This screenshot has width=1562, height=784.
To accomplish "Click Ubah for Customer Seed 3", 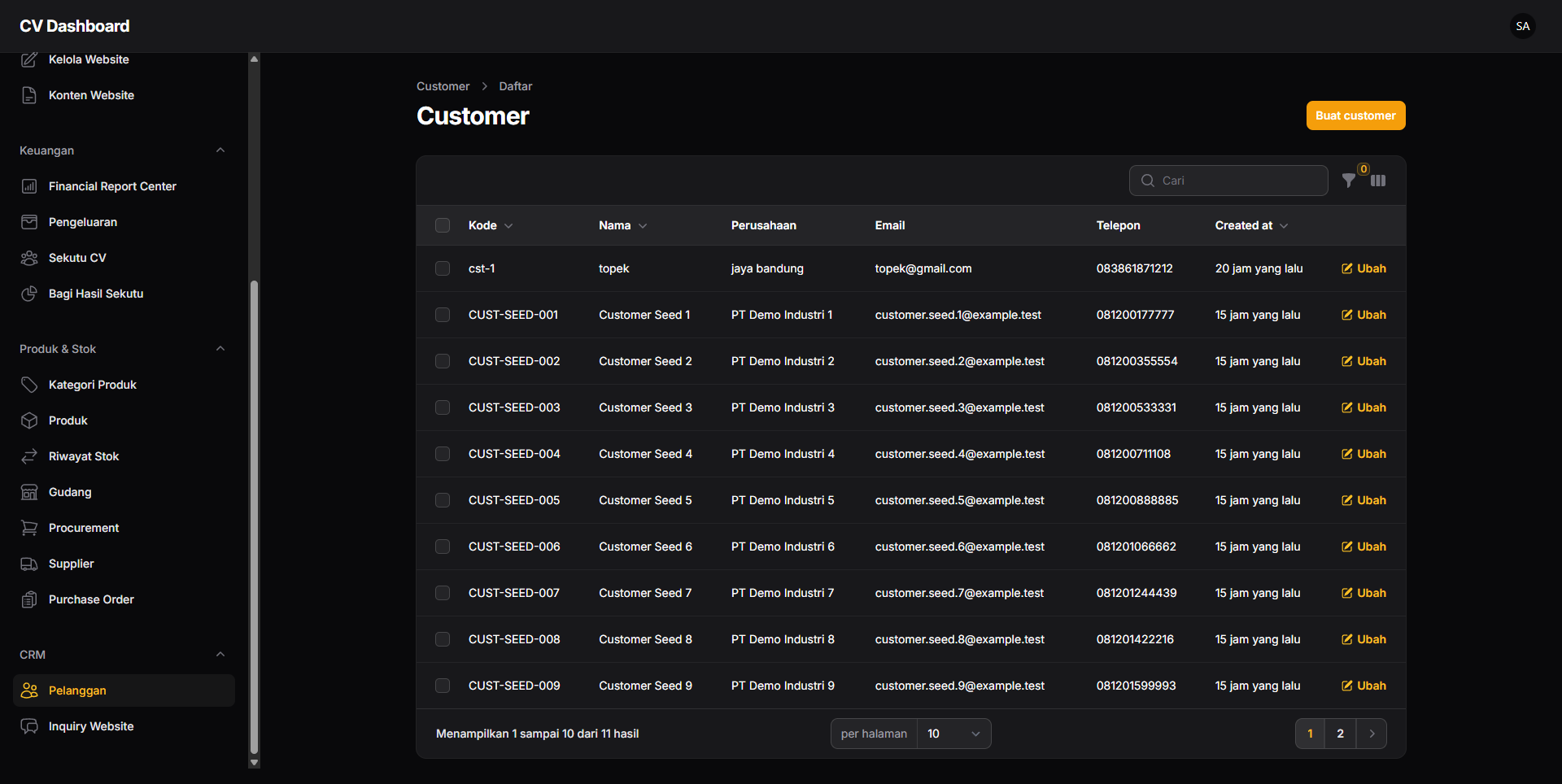I will 1363,407.
